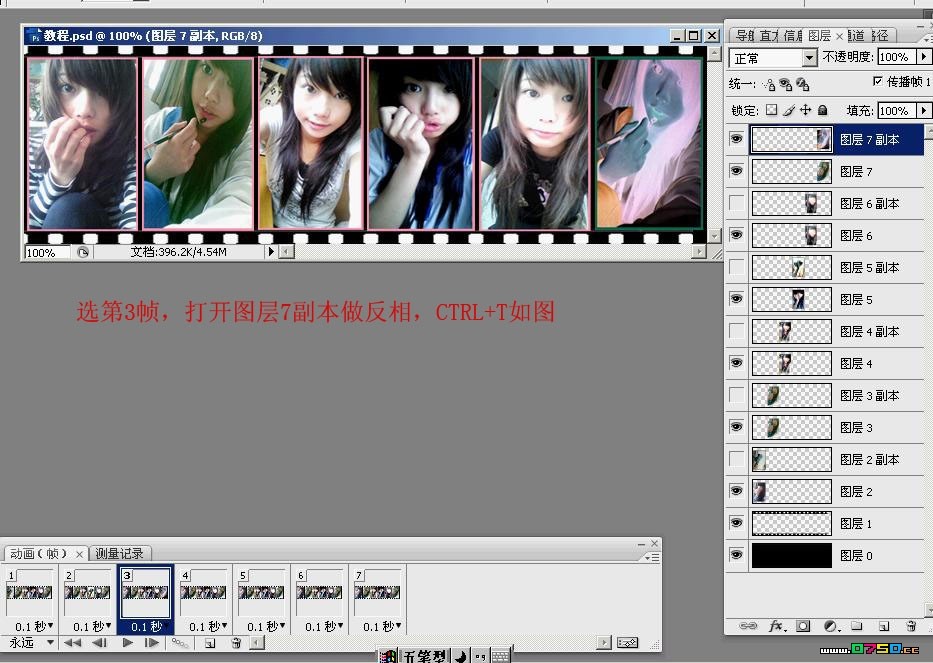
Task: Open the fill 填充 slider arrow
Action: (x=923, y=111)
